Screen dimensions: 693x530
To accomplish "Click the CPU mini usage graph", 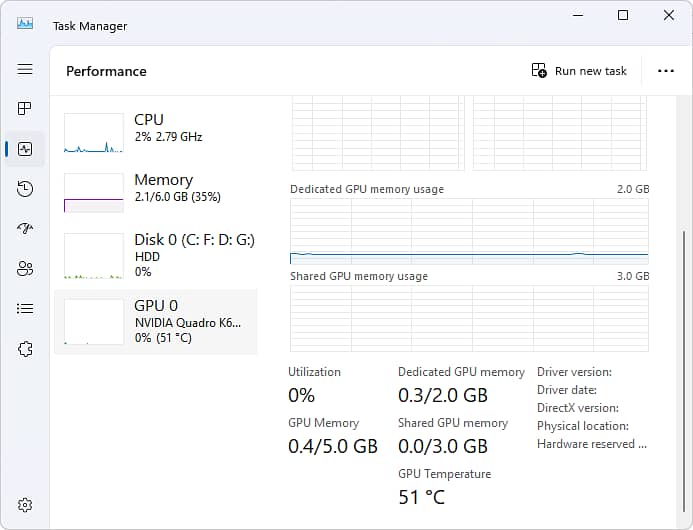I will [x=94, y=133].
